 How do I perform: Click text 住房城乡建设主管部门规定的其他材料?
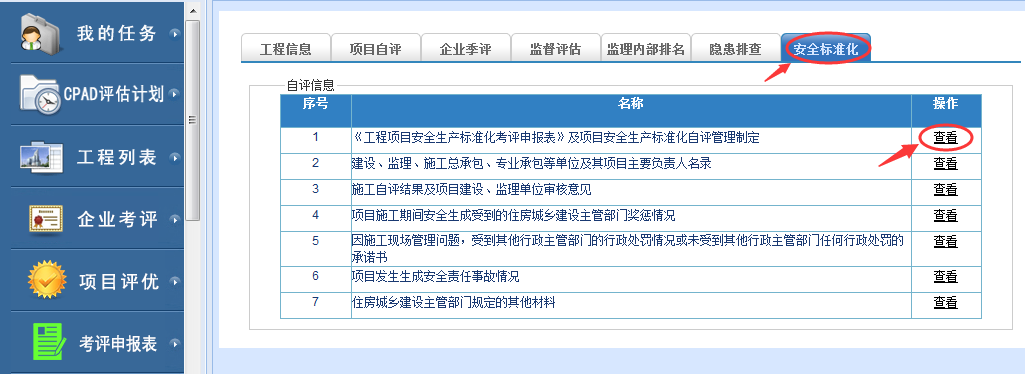click(454, 302)
